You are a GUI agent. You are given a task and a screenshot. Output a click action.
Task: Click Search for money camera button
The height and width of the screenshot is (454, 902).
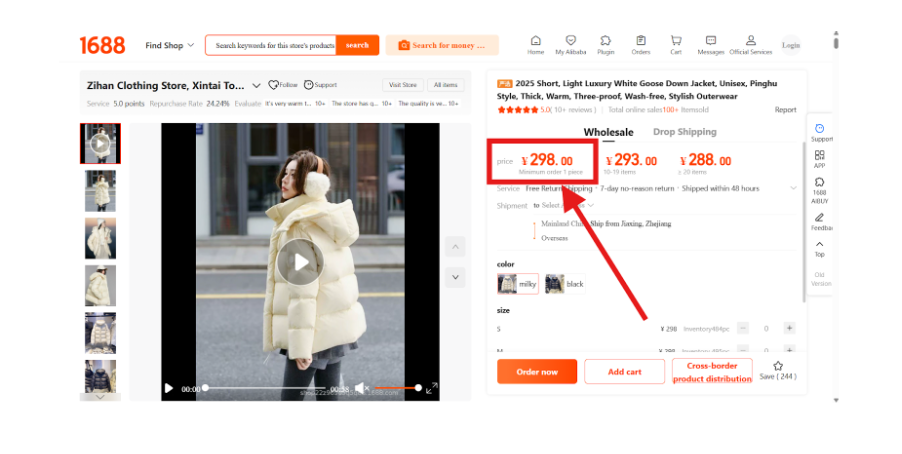(x=442, y=45)
